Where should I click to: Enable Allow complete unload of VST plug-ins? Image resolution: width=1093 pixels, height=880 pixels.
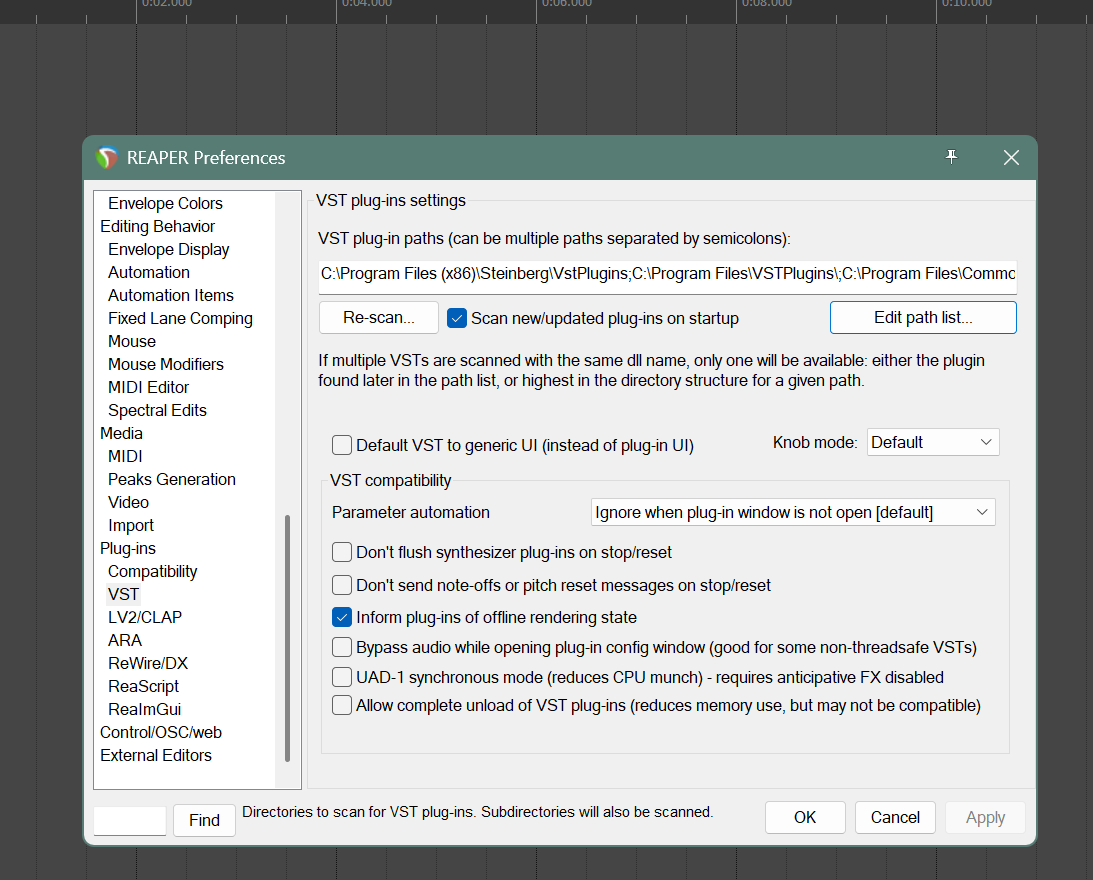343,705
